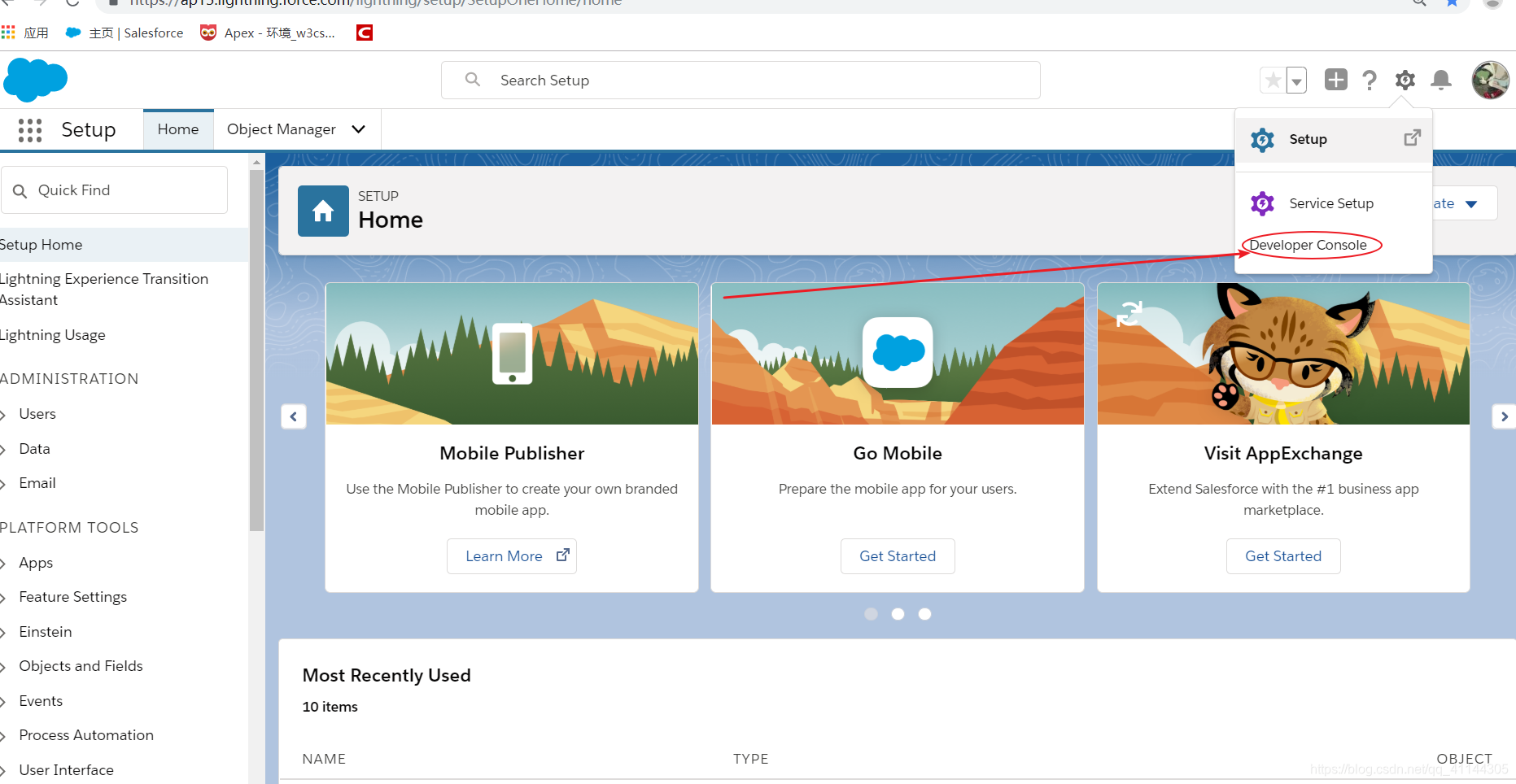Click the NAME column header

[x=324, y=759]
